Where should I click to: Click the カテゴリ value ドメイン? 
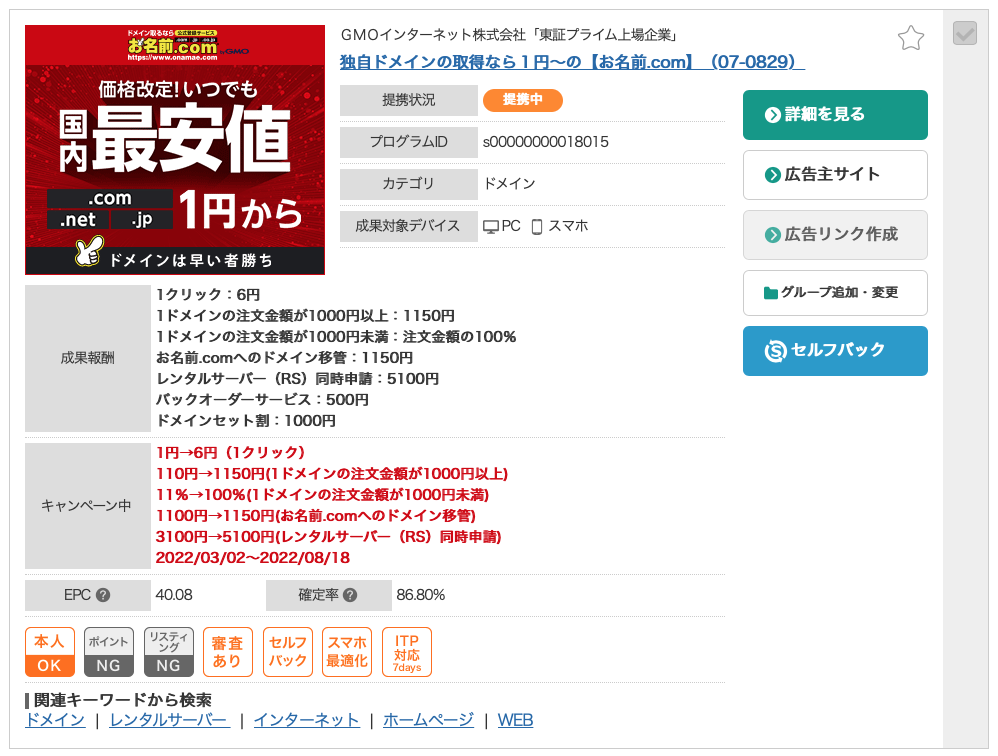[x=509, y=183]
